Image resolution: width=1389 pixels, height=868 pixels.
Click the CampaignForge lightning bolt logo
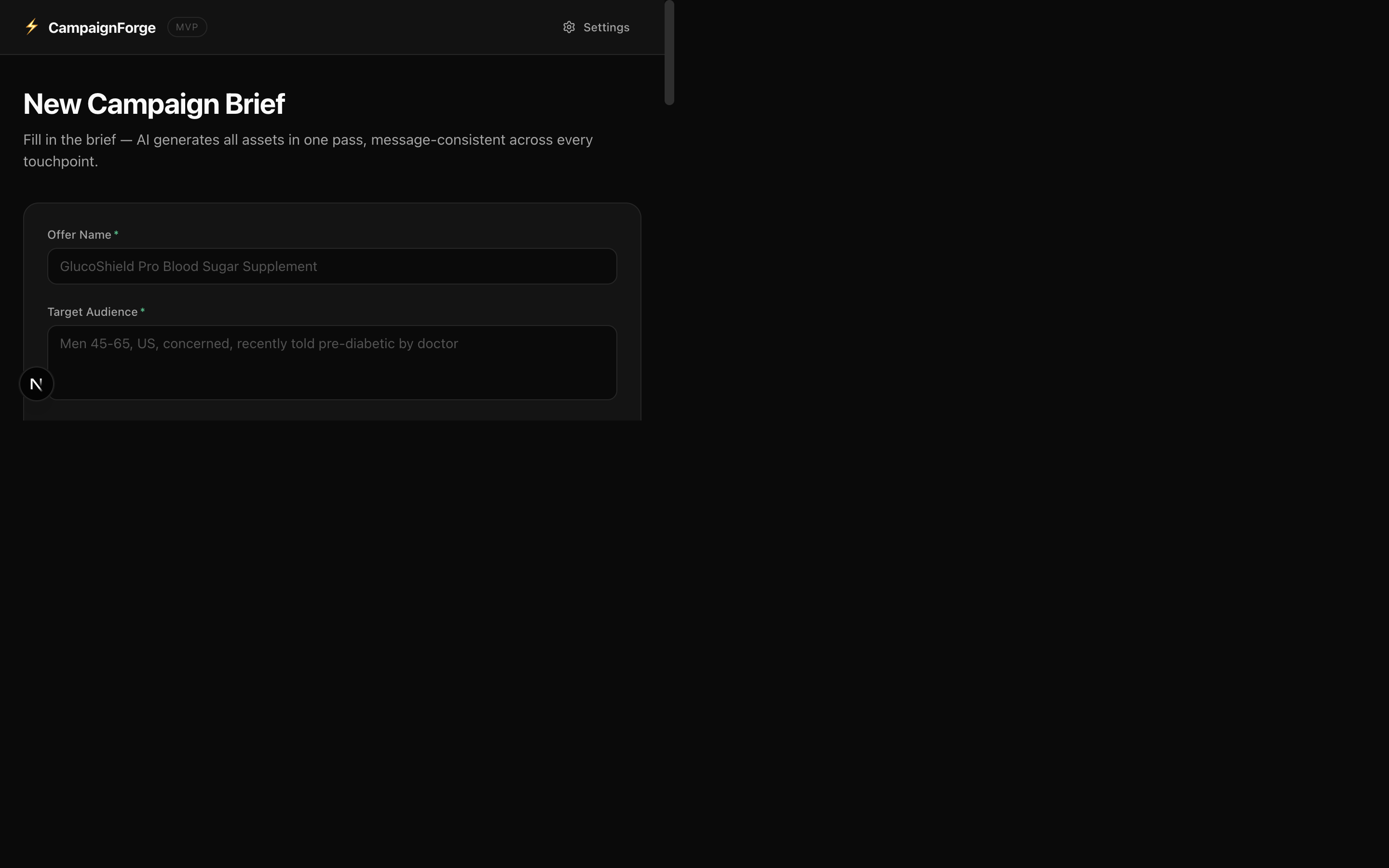(x=31, y=27)
